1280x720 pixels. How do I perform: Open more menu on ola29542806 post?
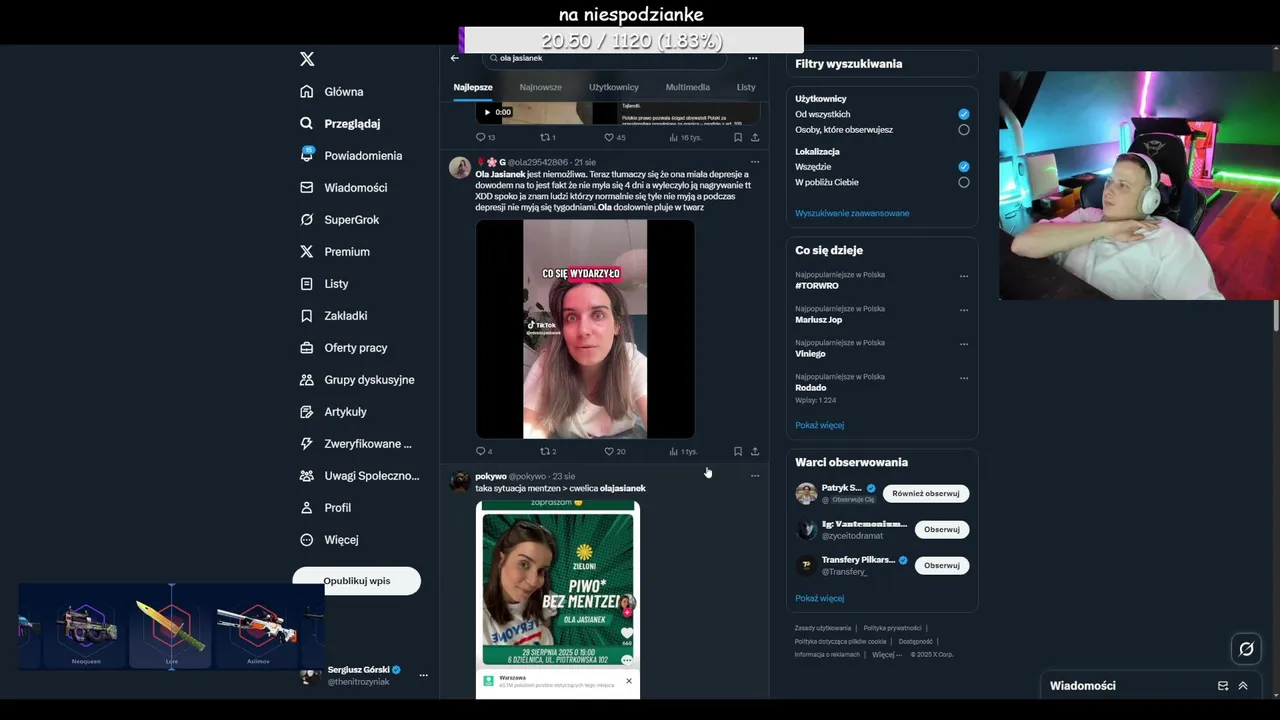755,161
